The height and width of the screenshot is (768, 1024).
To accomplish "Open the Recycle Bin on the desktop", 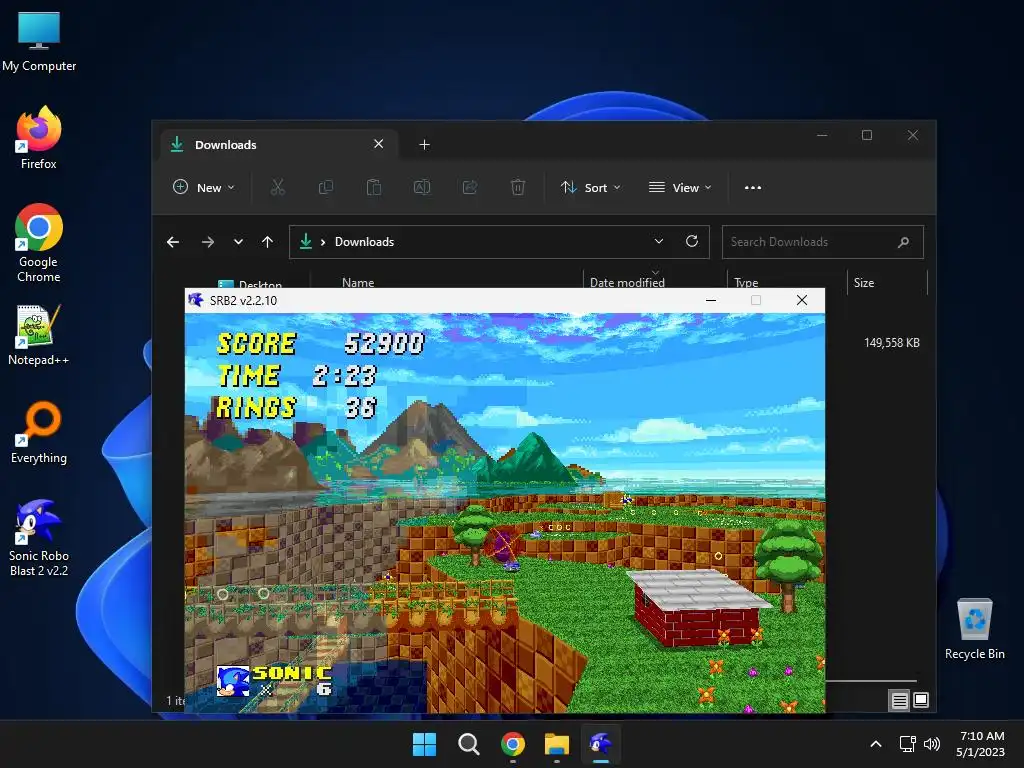I will [x=974, y=629].
